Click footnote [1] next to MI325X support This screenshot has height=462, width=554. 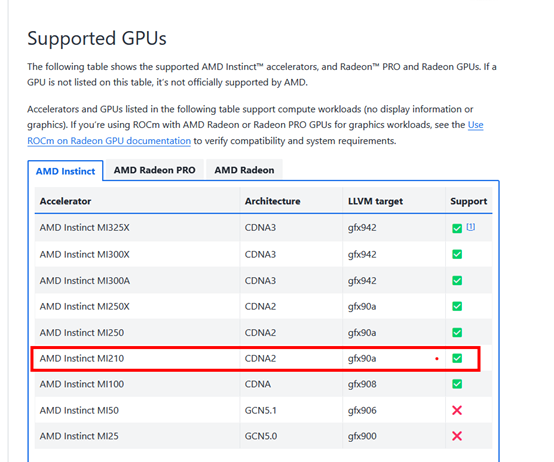471,227
